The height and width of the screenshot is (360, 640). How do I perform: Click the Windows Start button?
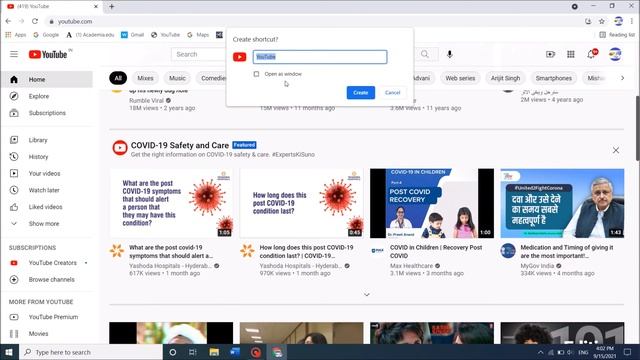9,352
